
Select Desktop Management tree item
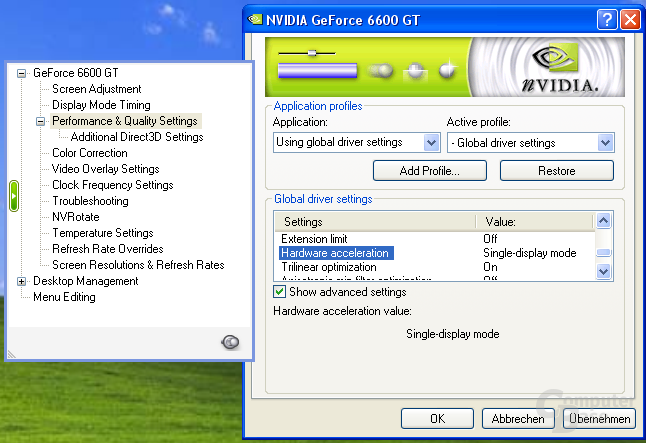86,281
